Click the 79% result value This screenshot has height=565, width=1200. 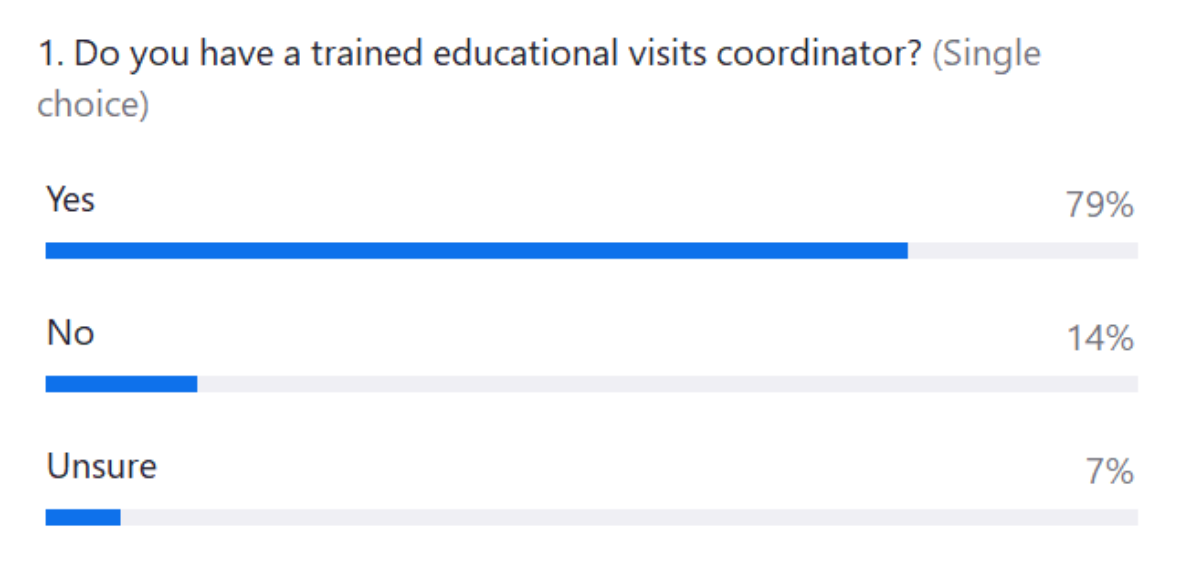1099,206
